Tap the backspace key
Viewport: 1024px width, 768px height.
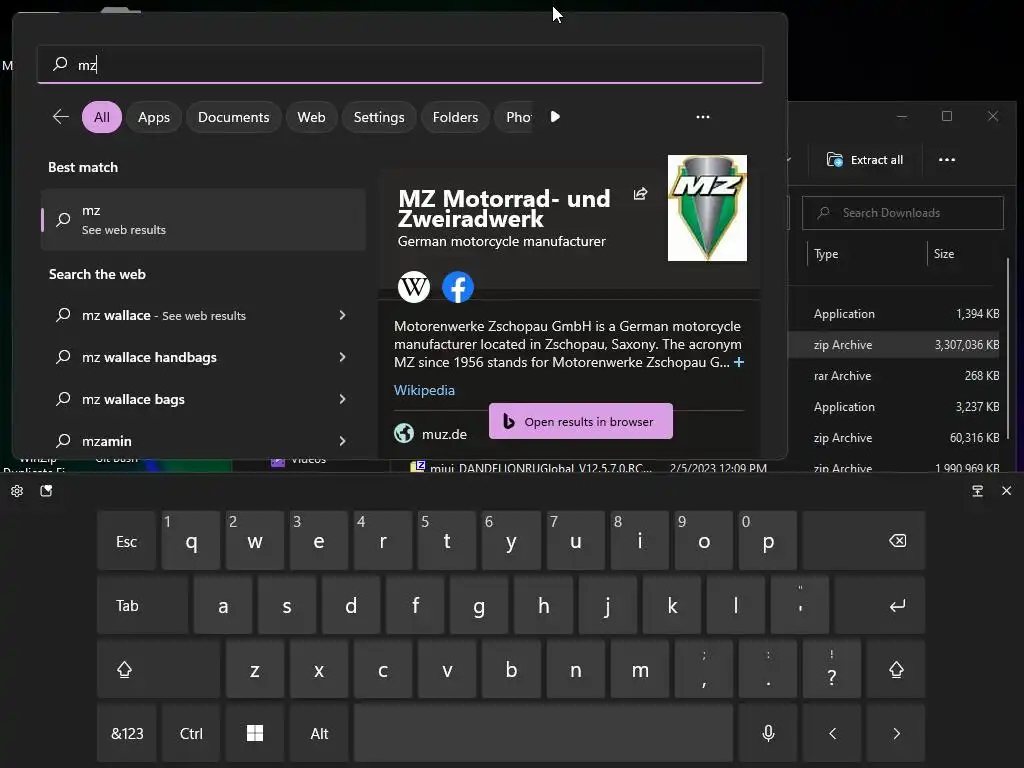click(864, 541)
